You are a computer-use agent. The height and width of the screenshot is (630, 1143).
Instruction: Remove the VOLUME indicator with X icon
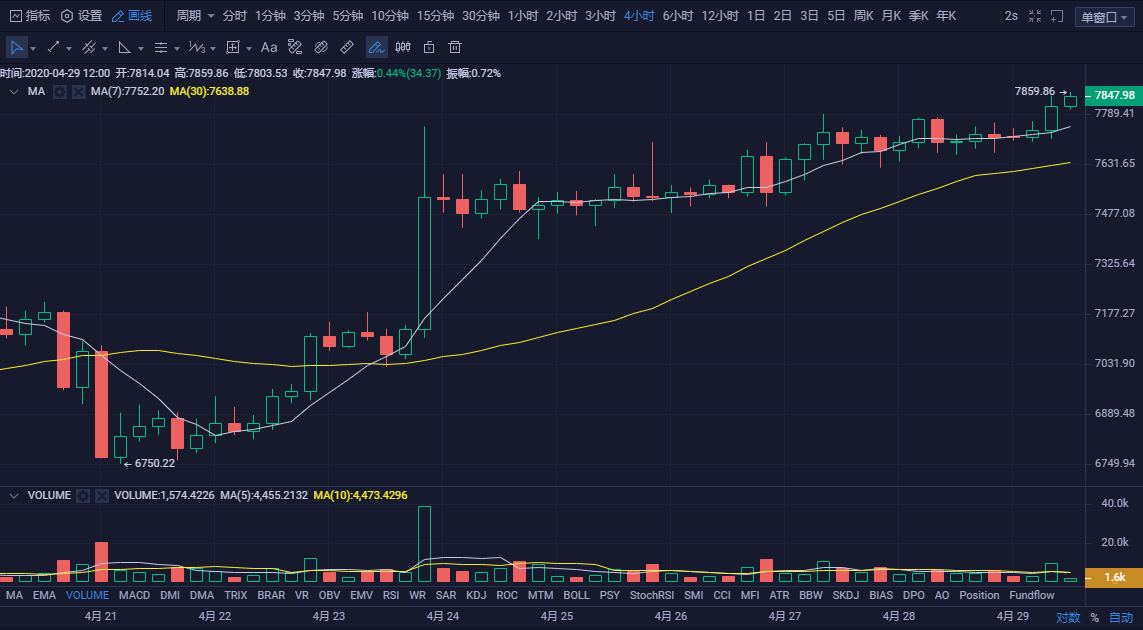pyautogui.click(x=103, y=495)
